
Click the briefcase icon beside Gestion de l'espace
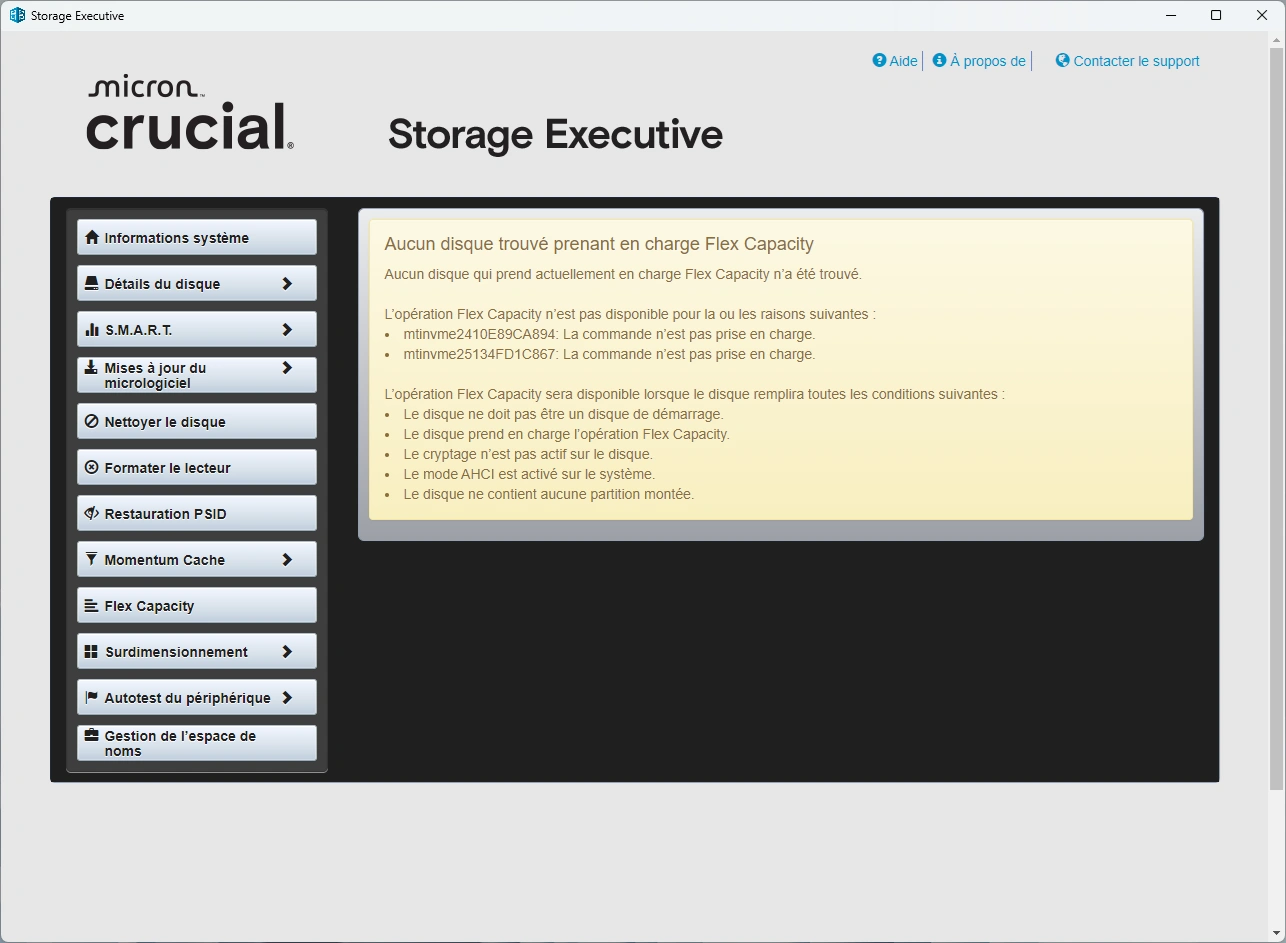tap(92, 735)
